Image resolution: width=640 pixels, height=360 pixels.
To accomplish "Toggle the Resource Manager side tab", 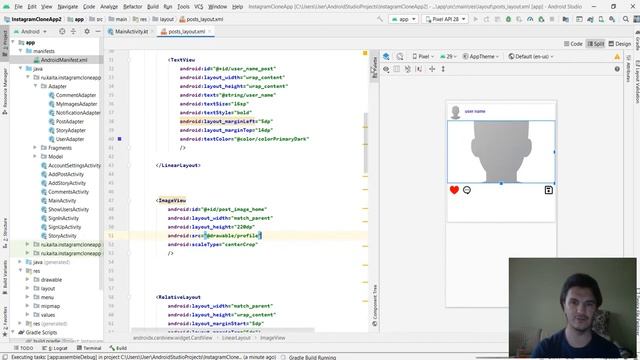I will [5, 91].
